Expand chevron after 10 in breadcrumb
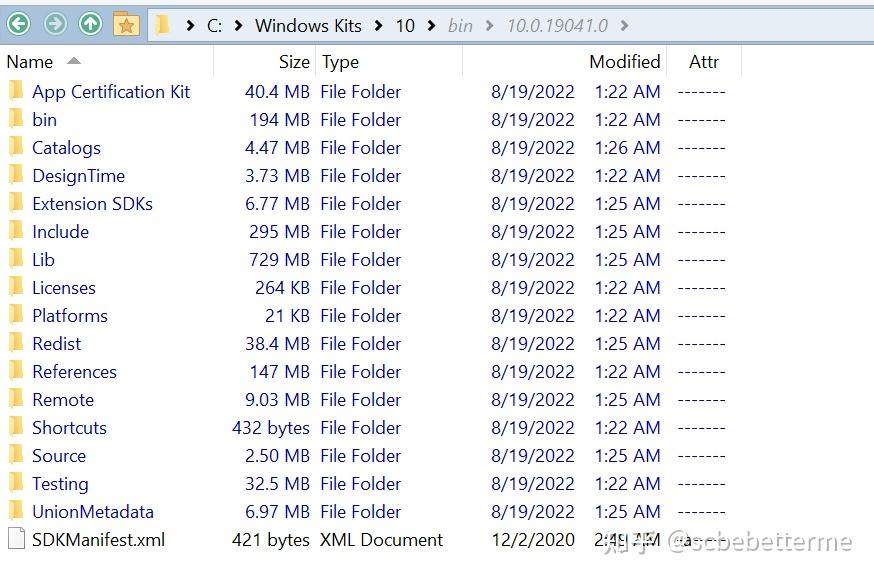 point(431,26)
